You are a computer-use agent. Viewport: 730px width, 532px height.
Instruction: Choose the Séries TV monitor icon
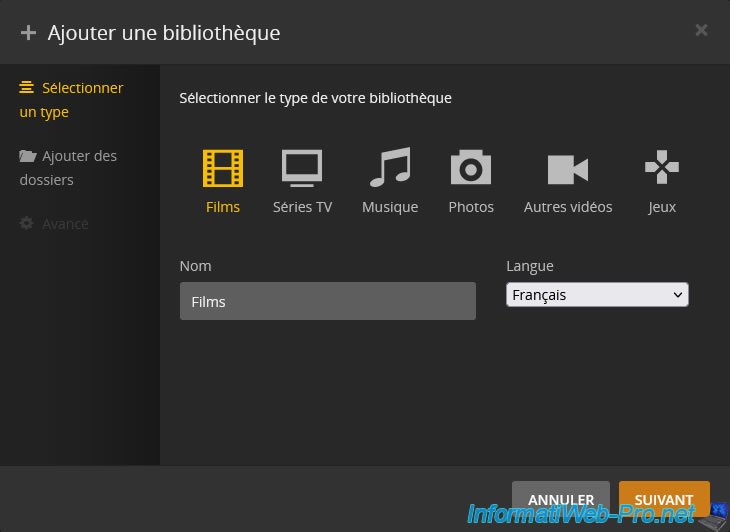pos(302,168)
